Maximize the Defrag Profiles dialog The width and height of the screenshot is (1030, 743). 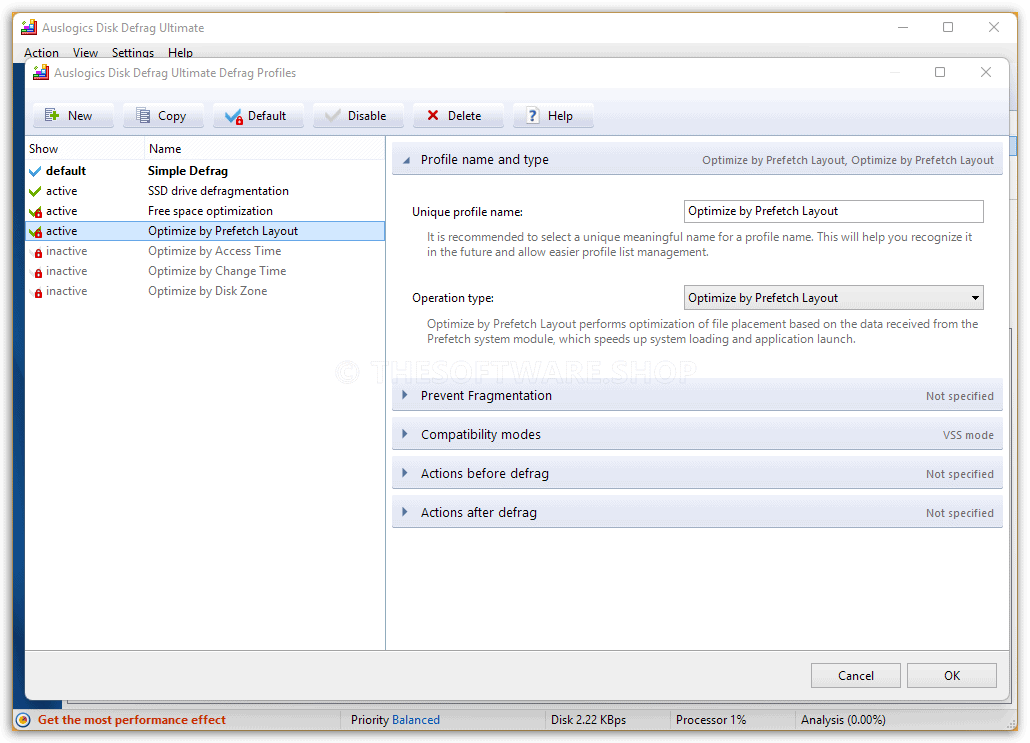point(940,72)
